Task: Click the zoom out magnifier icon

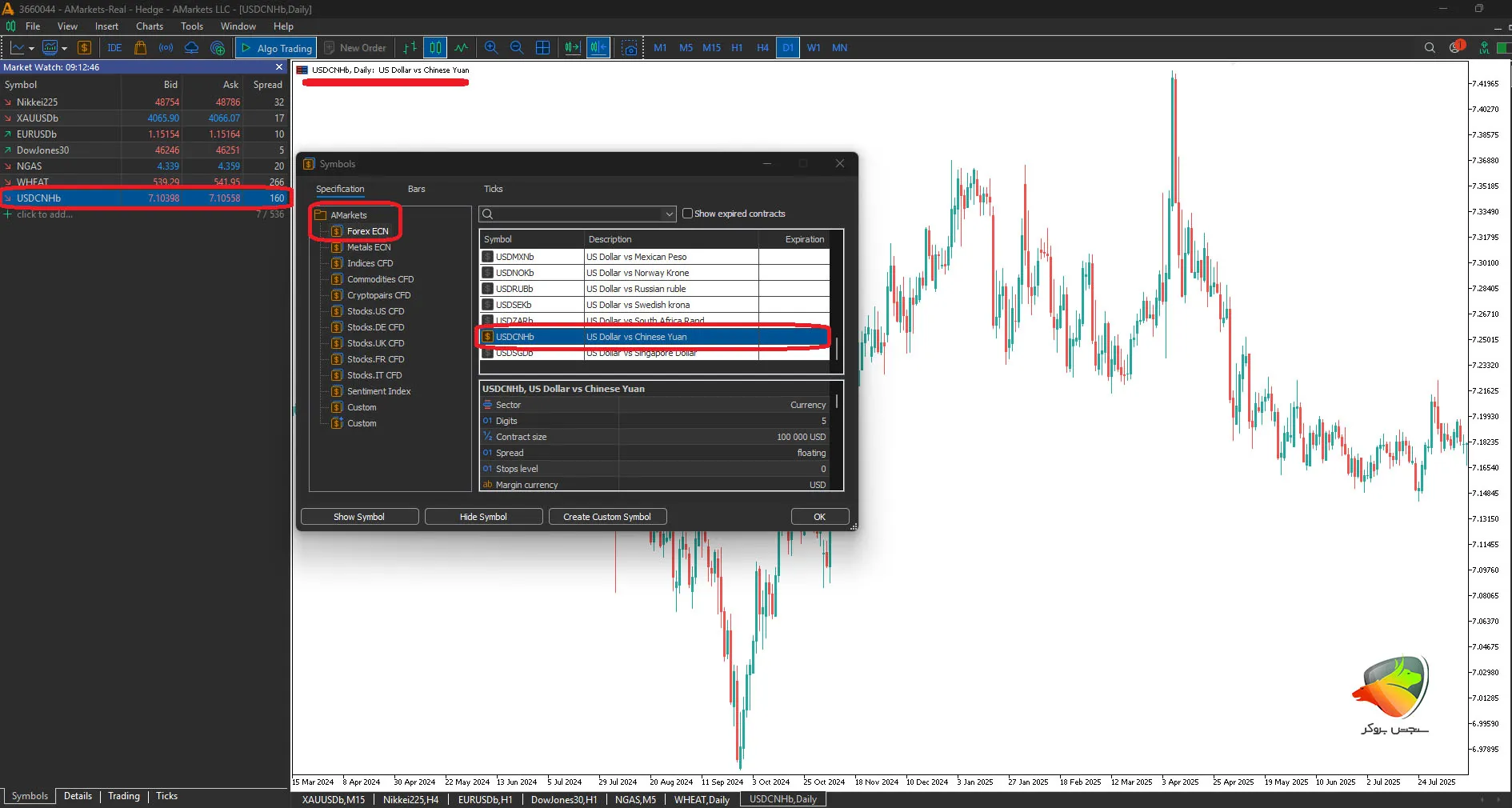Action: click(517, 48)
